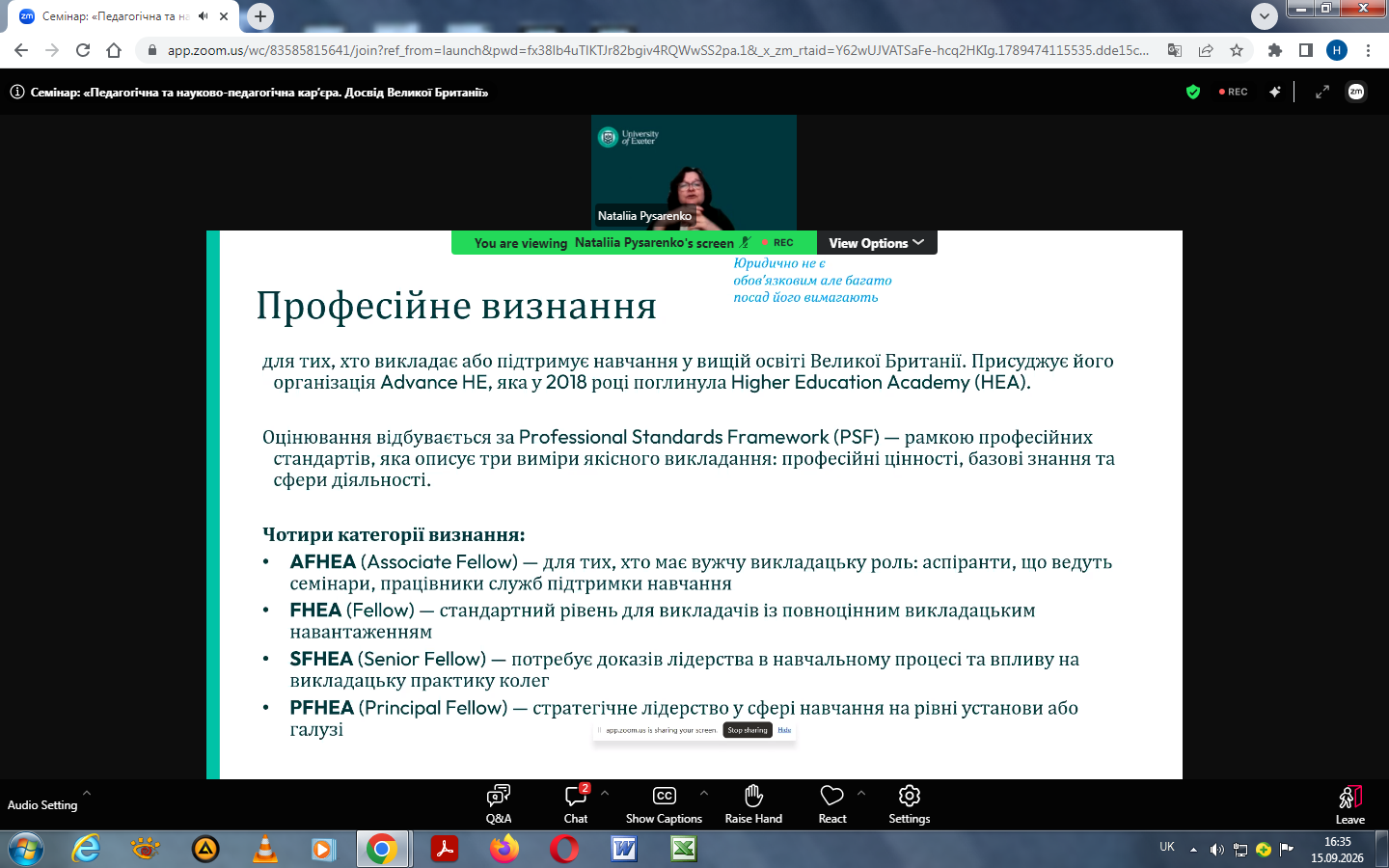
Task: Open VLC from the Windows taskbar
Action: click(264, 849)
